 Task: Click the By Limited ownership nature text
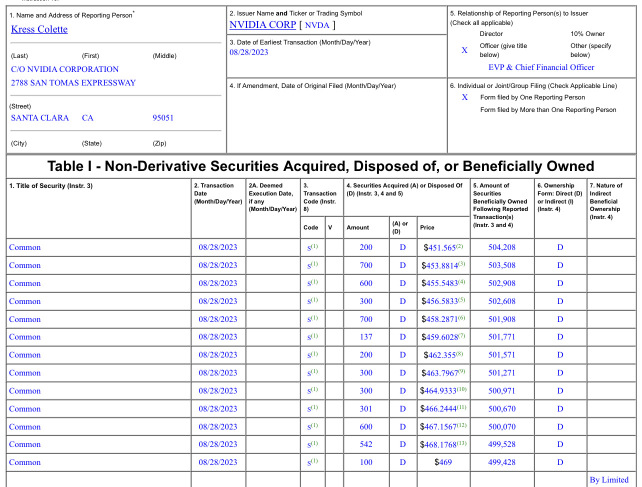[x=609, y=480]
